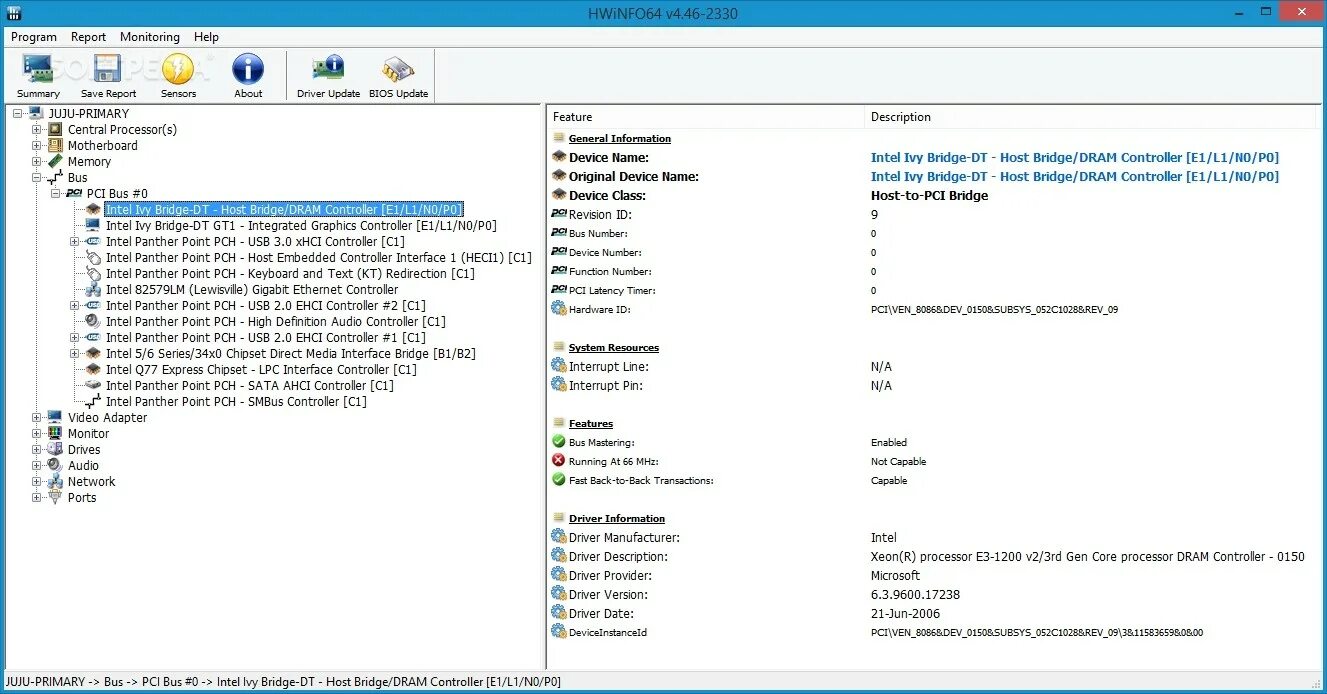Expand the Drives tree node
This screenshot has height=694, width=1327.
37,449
